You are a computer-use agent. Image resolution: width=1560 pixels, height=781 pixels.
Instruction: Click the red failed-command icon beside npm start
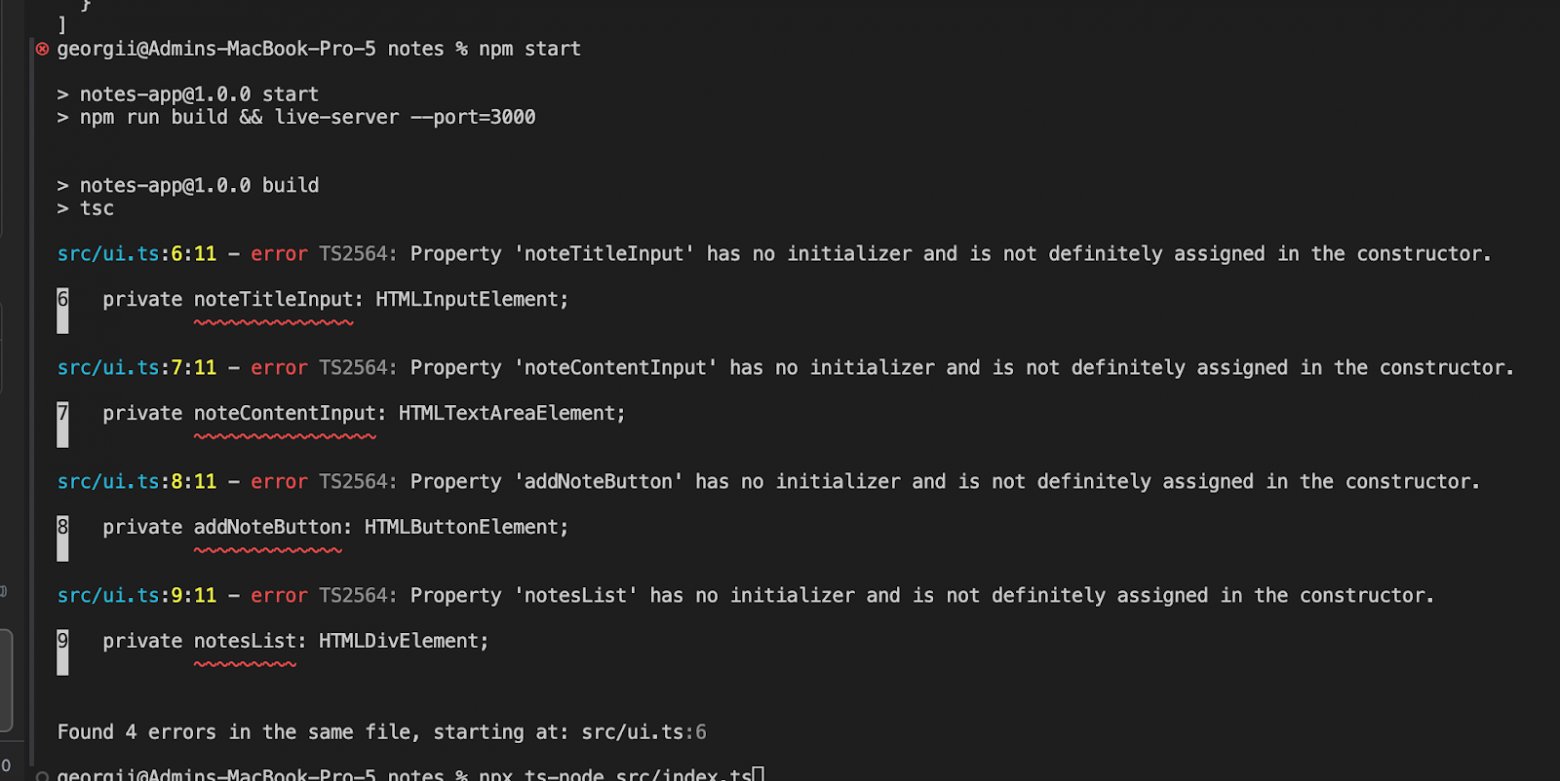(42, 48)
